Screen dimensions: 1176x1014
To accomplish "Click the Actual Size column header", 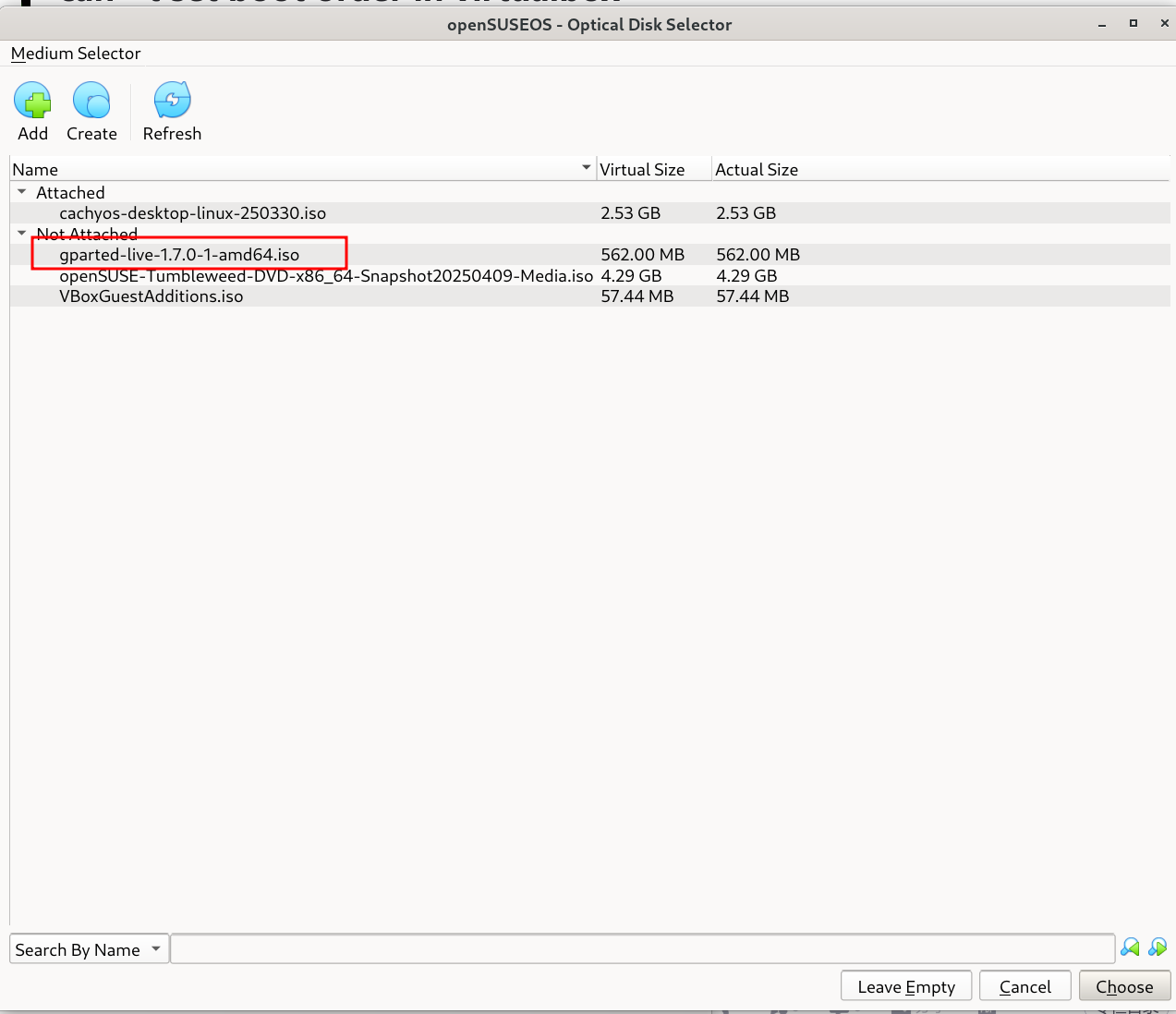I will coord(757,169).
